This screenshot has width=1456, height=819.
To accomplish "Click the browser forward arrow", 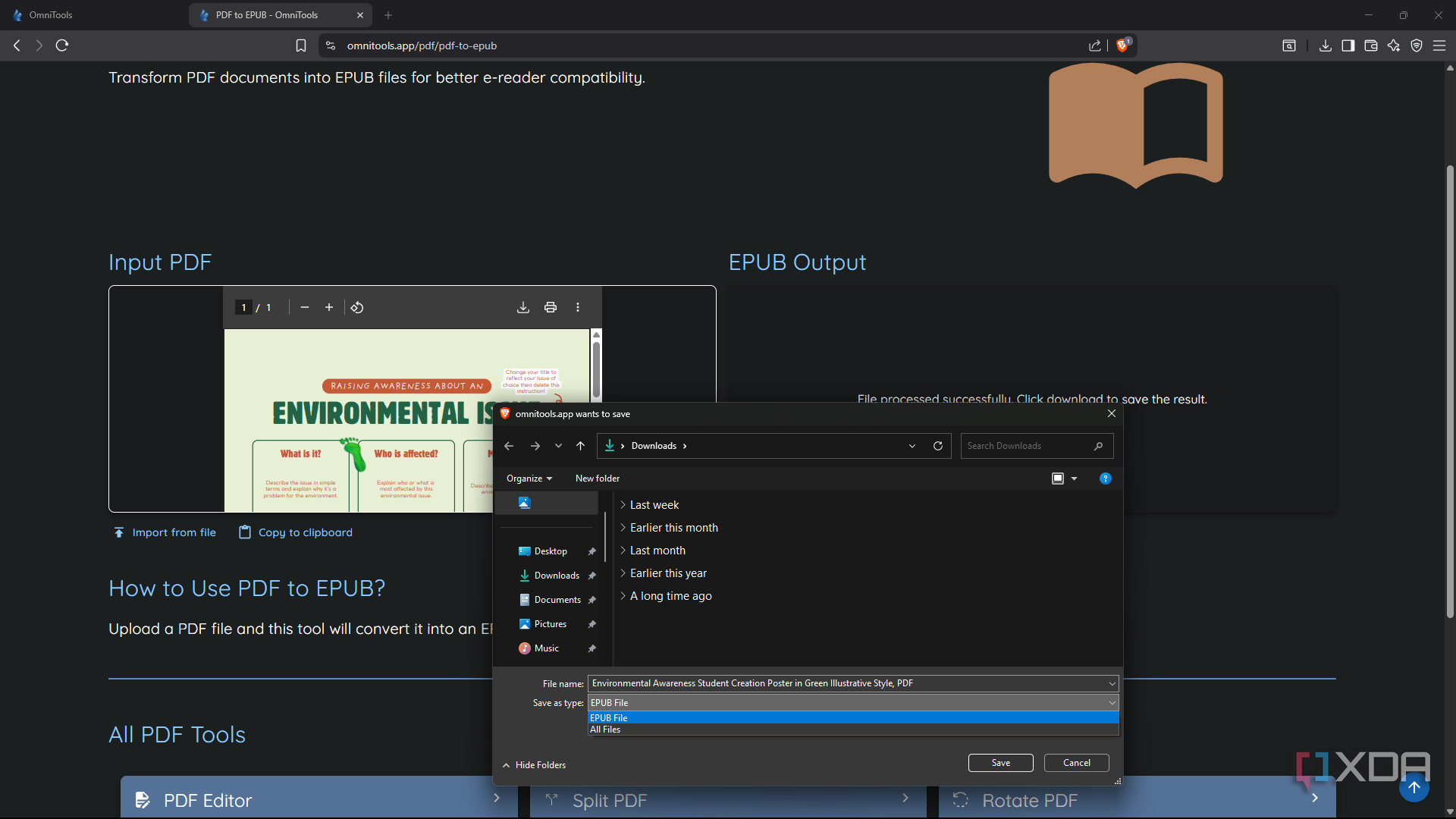I will click(39, 45).
